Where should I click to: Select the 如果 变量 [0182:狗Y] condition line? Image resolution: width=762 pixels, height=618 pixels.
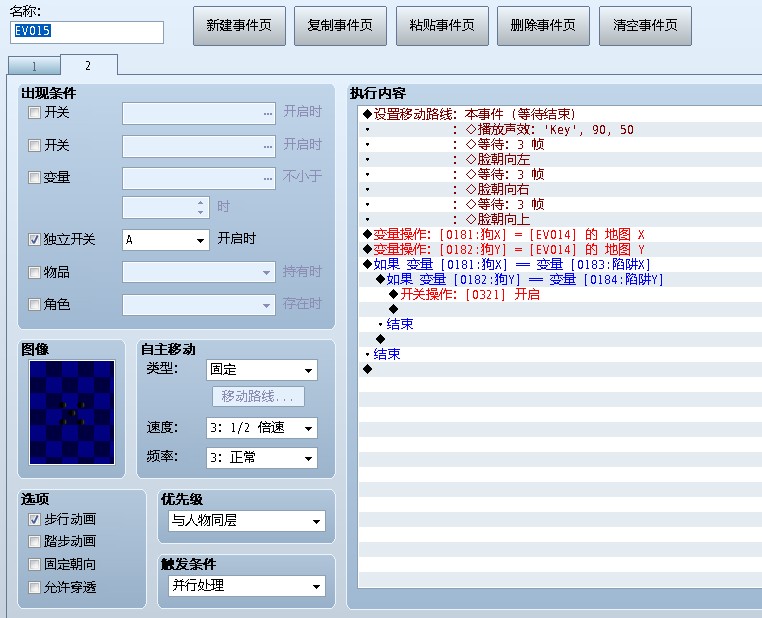(560, 279)
